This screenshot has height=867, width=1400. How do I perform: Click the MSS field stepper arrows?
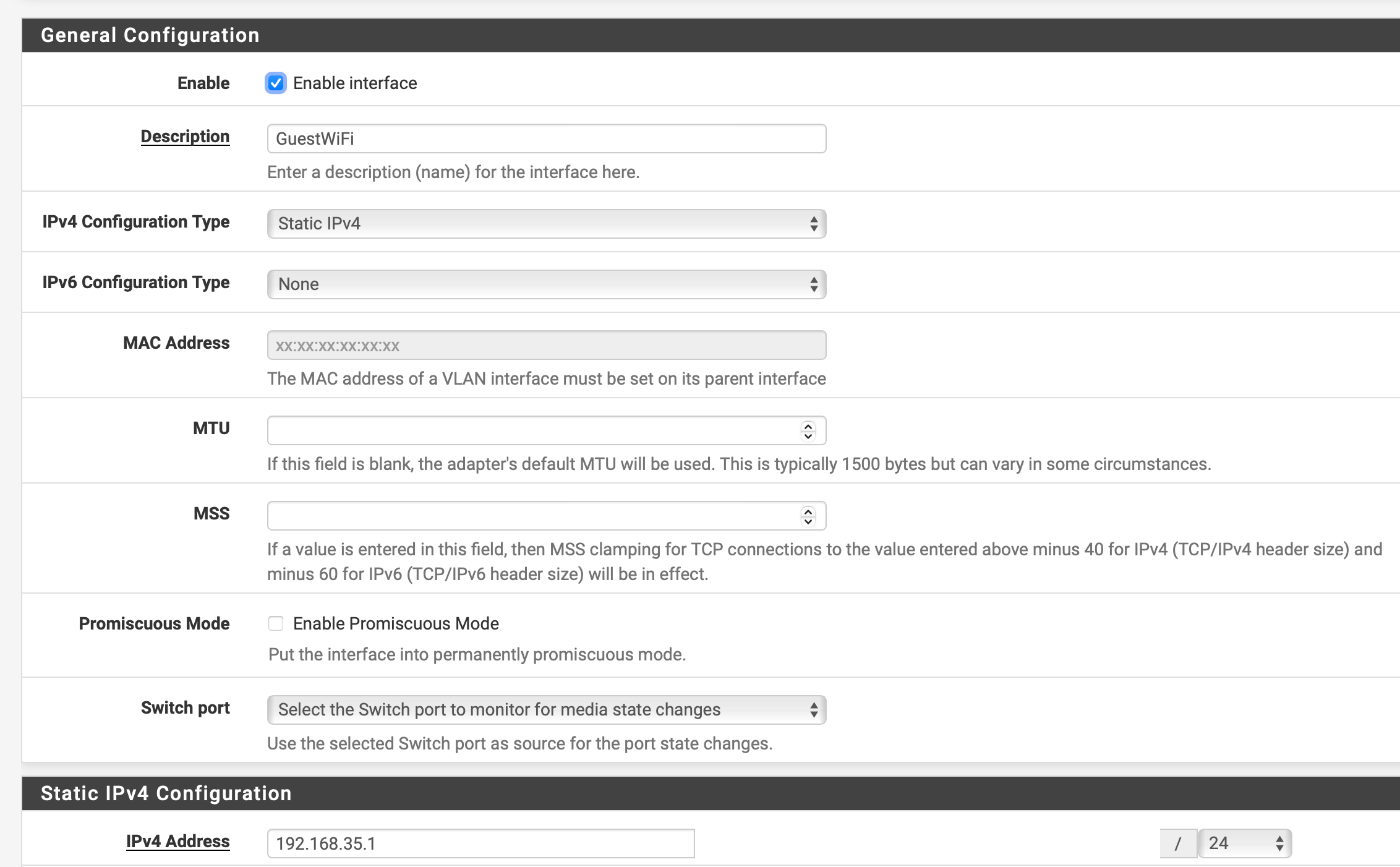(x=808, y=516)
